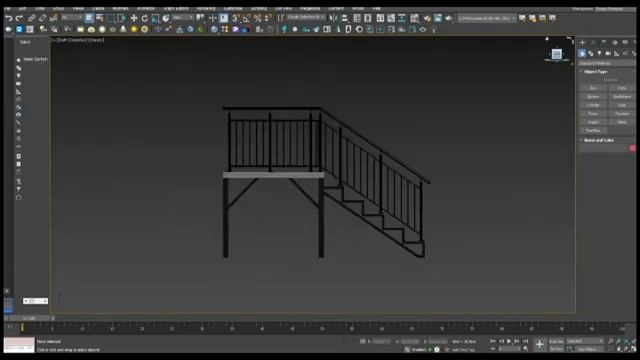Activate the Select and Link tool
Screen dimensions: 640x360
tap(31, 18)
